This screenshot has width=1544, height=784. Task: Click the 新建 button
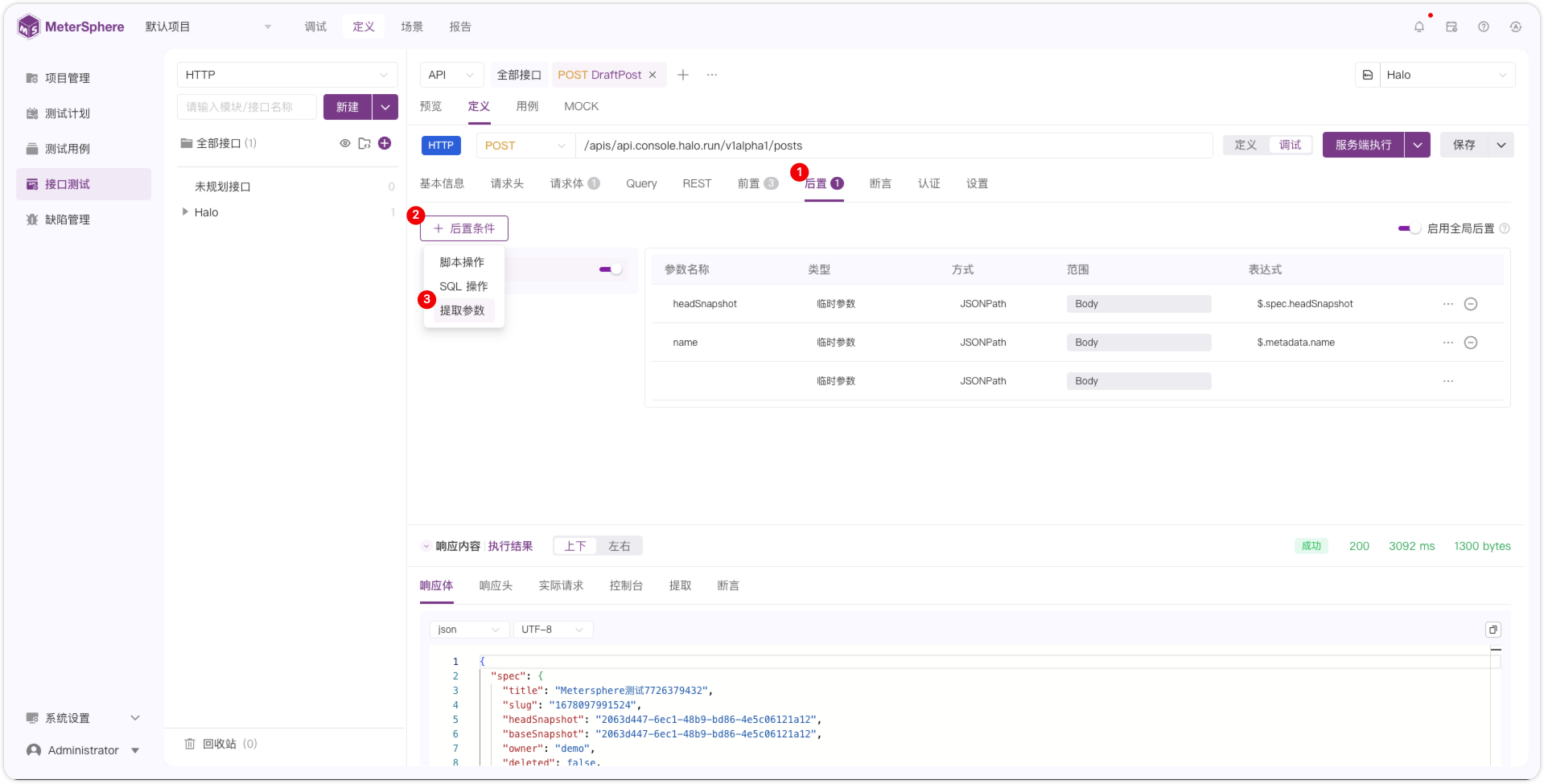pos(348,107)
